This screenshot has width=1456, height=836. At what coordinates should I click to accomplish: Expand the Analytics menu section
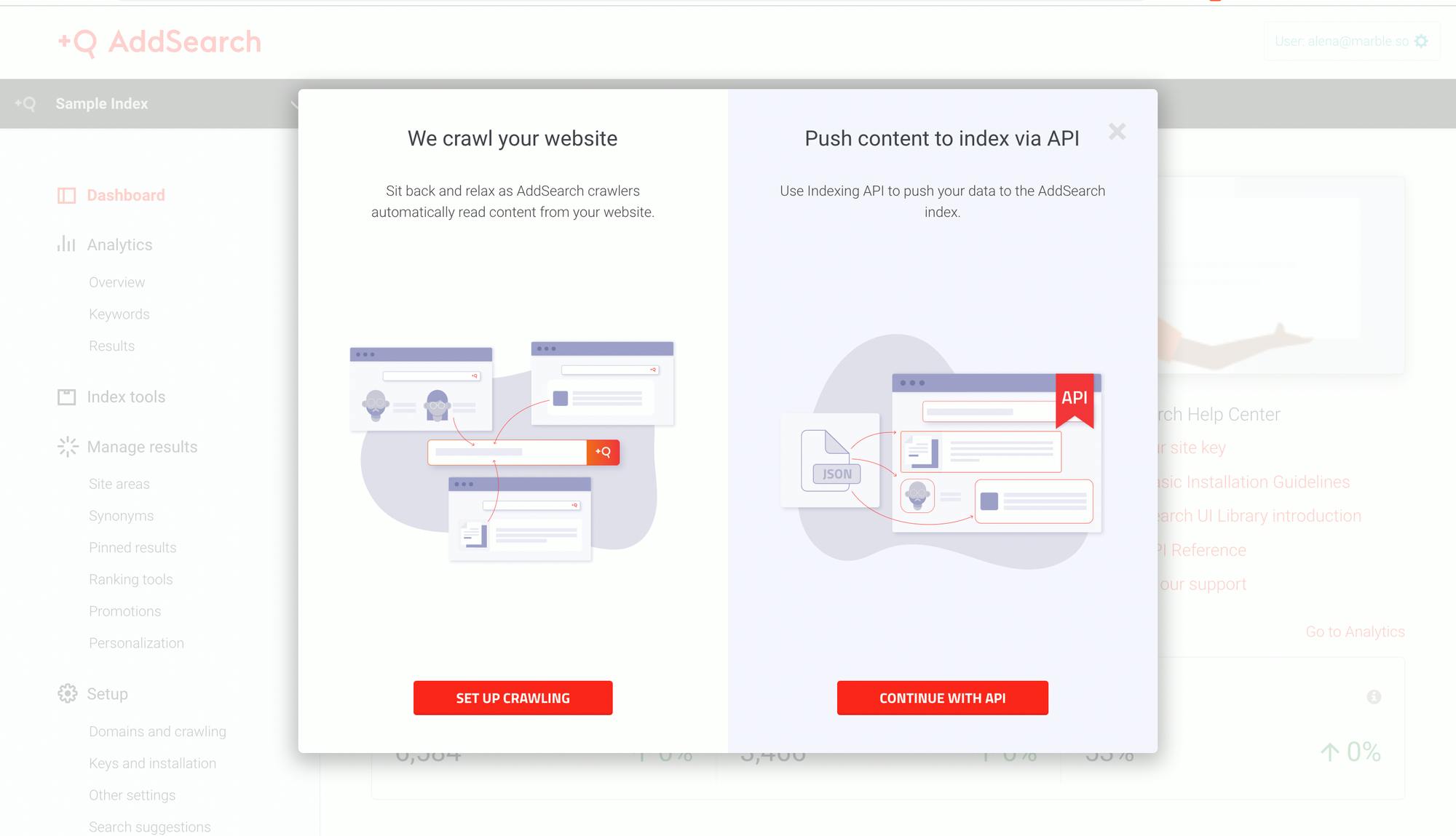pyautogui.click(x=120, y=244)
